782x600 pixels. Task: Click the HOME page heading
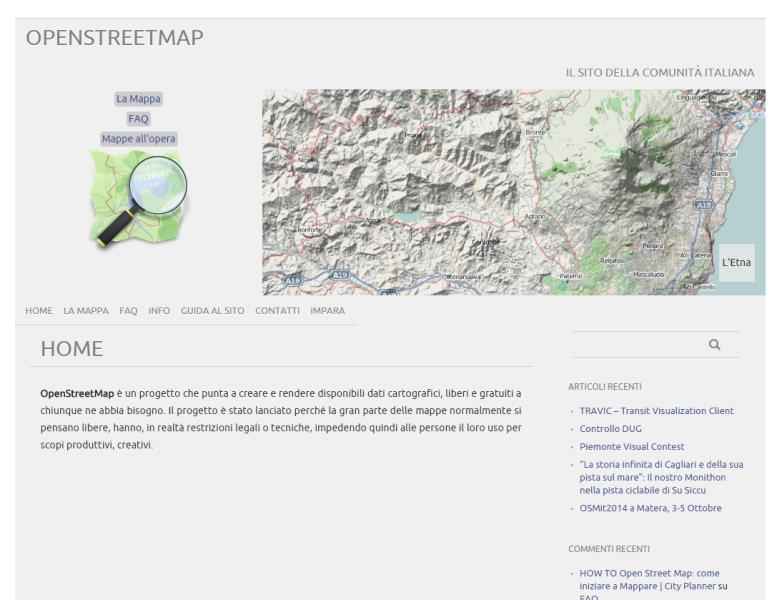[72, 349]
